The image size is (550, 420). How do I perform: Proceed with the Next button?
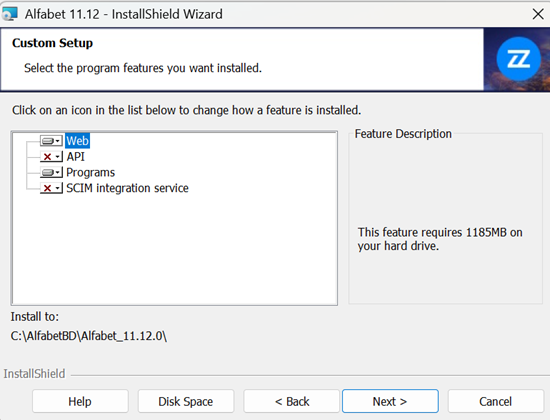click(x=390, y=401)
